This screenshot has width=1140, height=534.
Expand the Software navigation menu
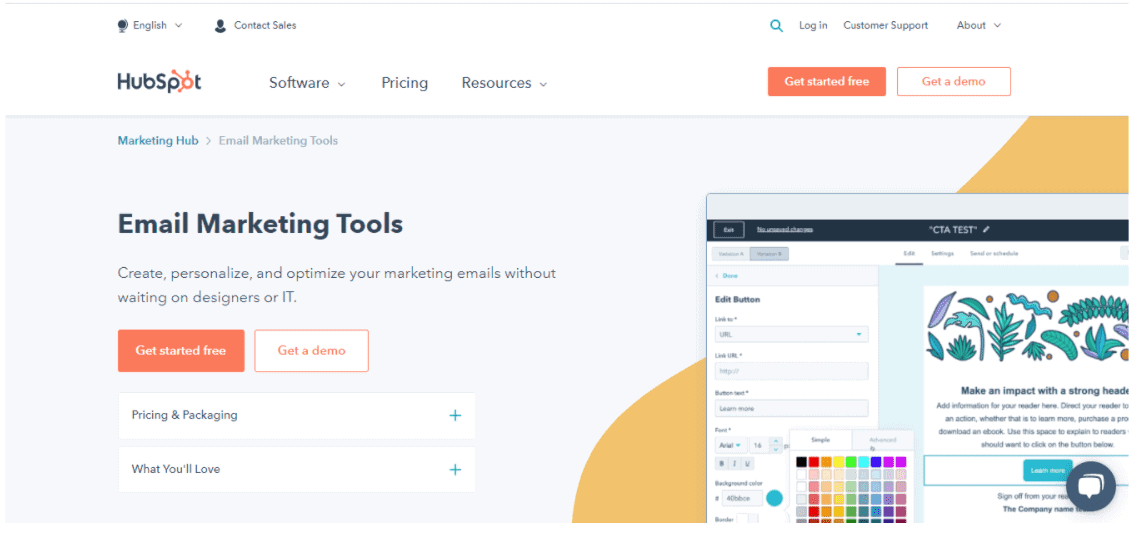(x=307, y=83)
